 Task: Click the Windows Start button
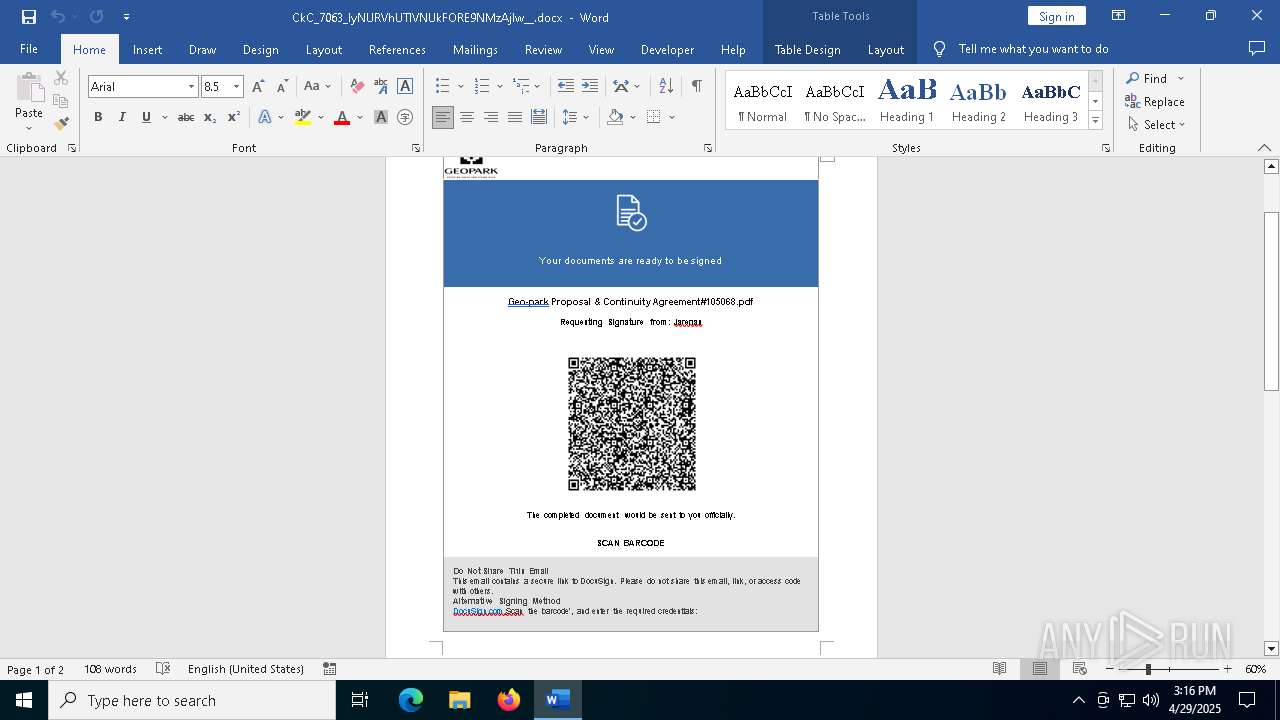pos(23,700)
